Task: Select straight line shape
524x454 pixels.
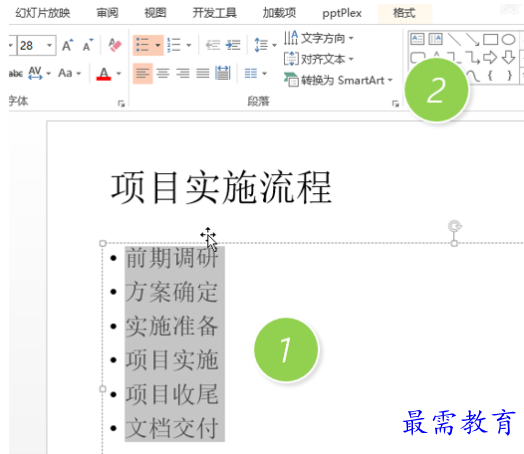Action: [454, 39]
